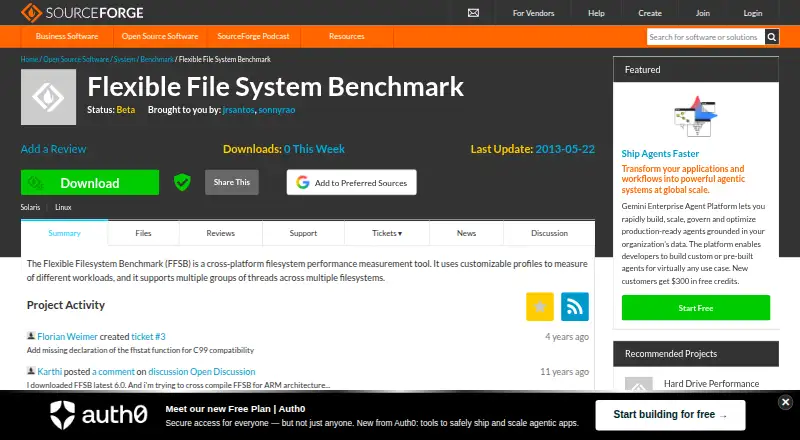This screenshot has height=440, width=800.
Task: Open the SourceForge Podcast menu item
Action: (x=253, y=36)
